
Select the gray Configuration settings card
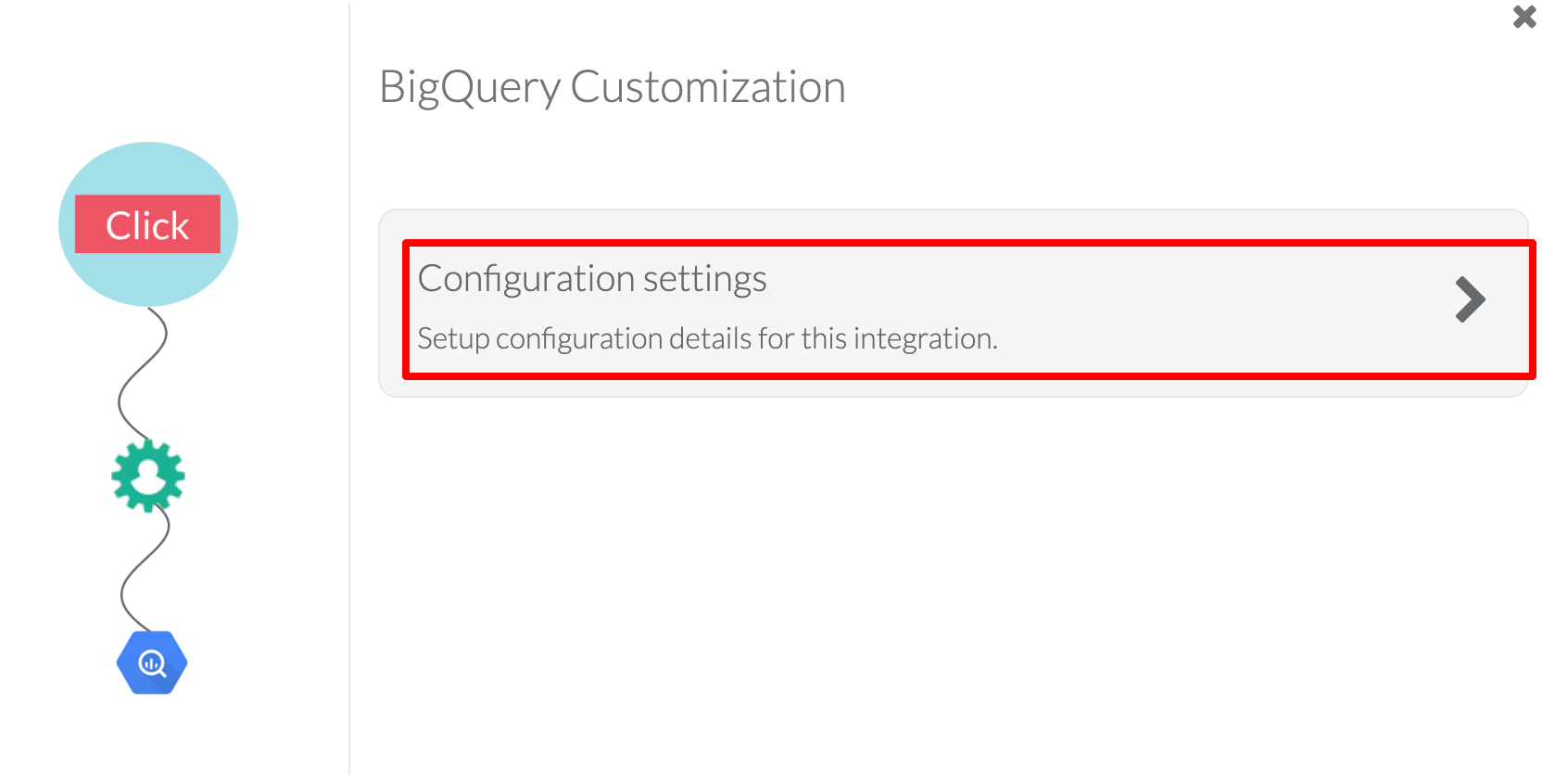(964, 306)
